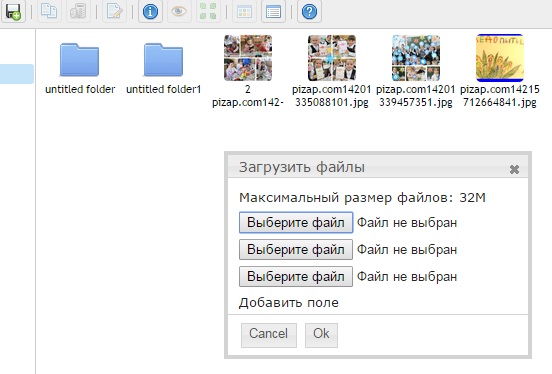
Task: Click the copy files toolbar icon
Action: [49, 12]
